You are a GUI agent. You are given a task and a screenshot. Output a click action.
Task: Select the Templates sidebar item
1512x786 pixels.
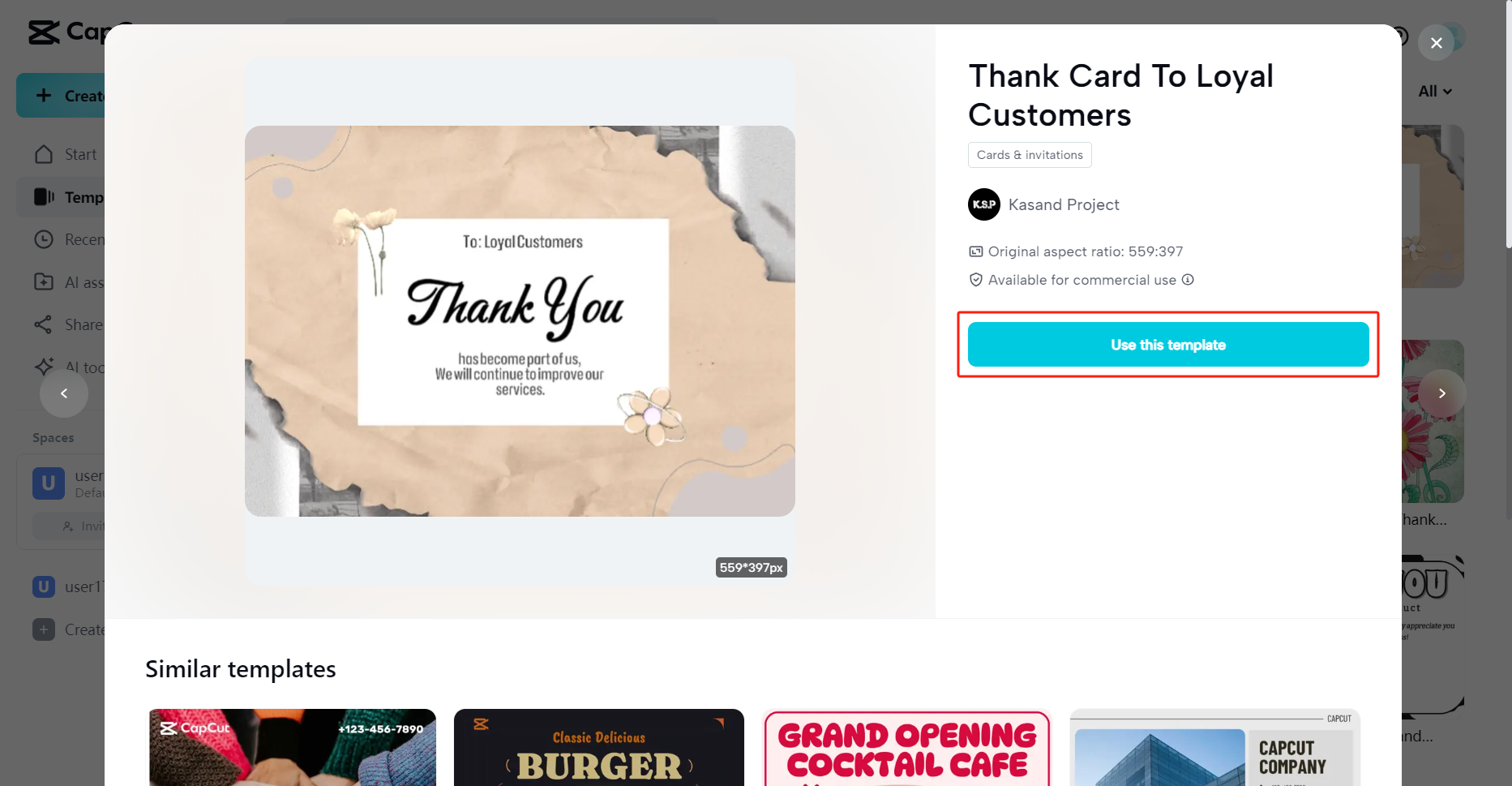(68, 197)
